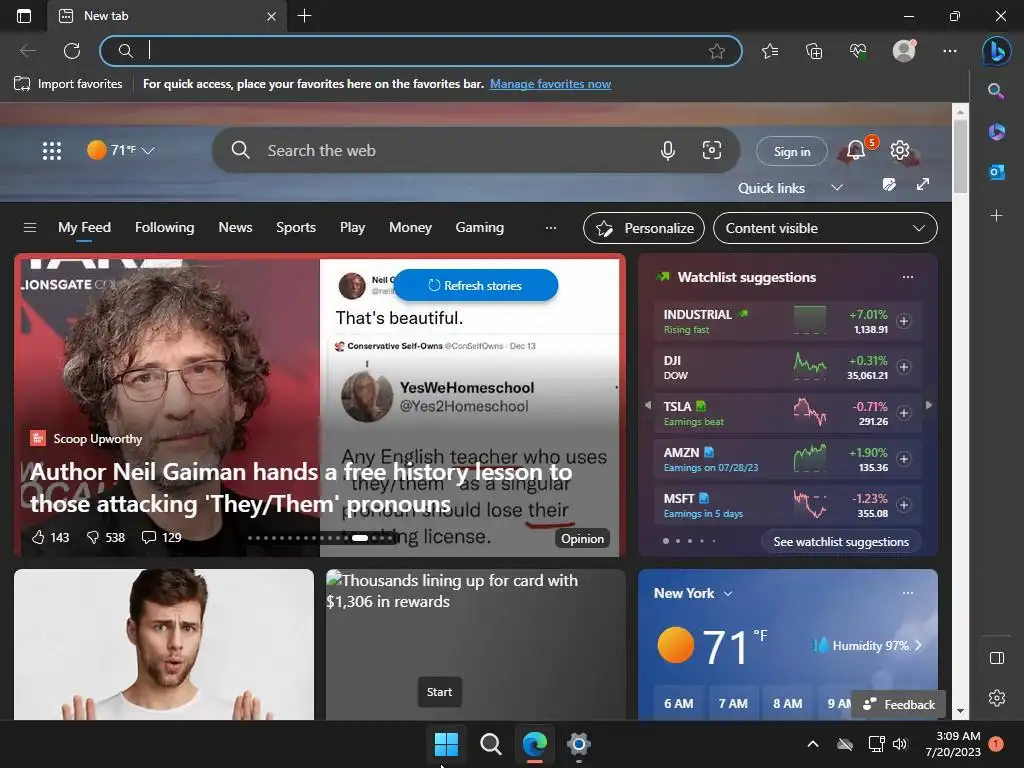Image resolution: width=1024 pixels, height=768 pixels.
Task: Click the Personalize button
Action: (643, 228)
